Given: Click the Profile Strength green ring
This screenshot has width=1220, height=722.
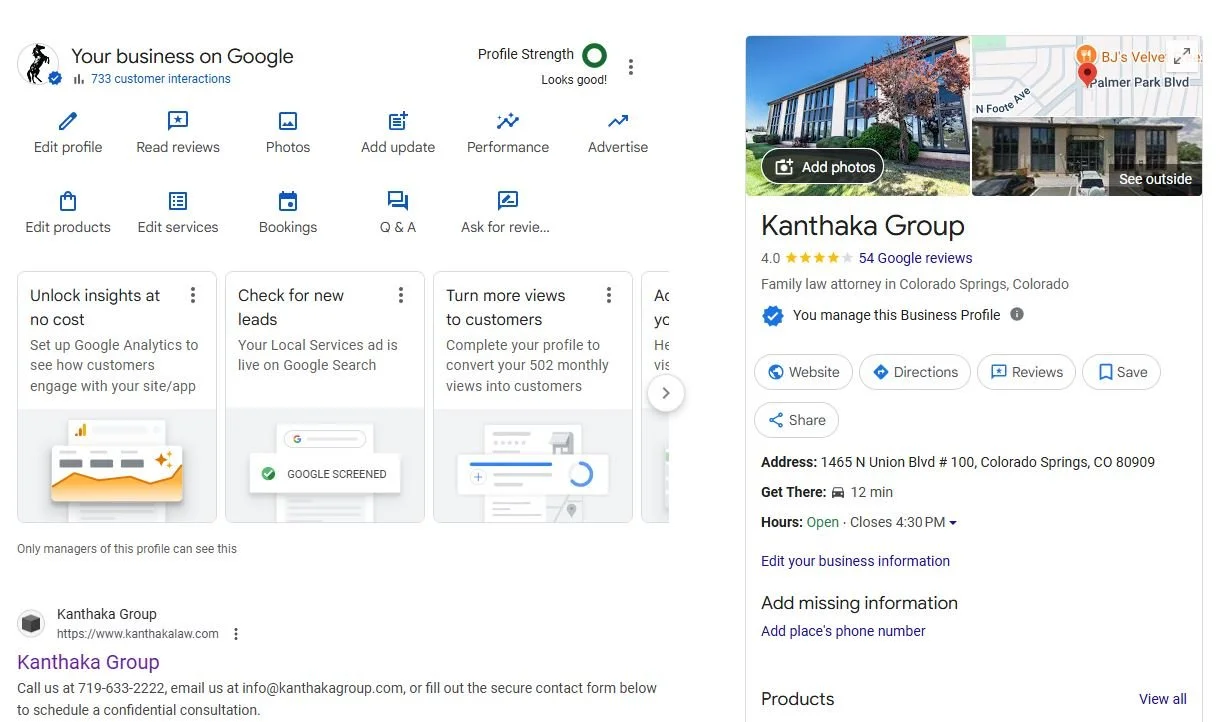Looking at the screenshot, I should click(x=595, y=55).
